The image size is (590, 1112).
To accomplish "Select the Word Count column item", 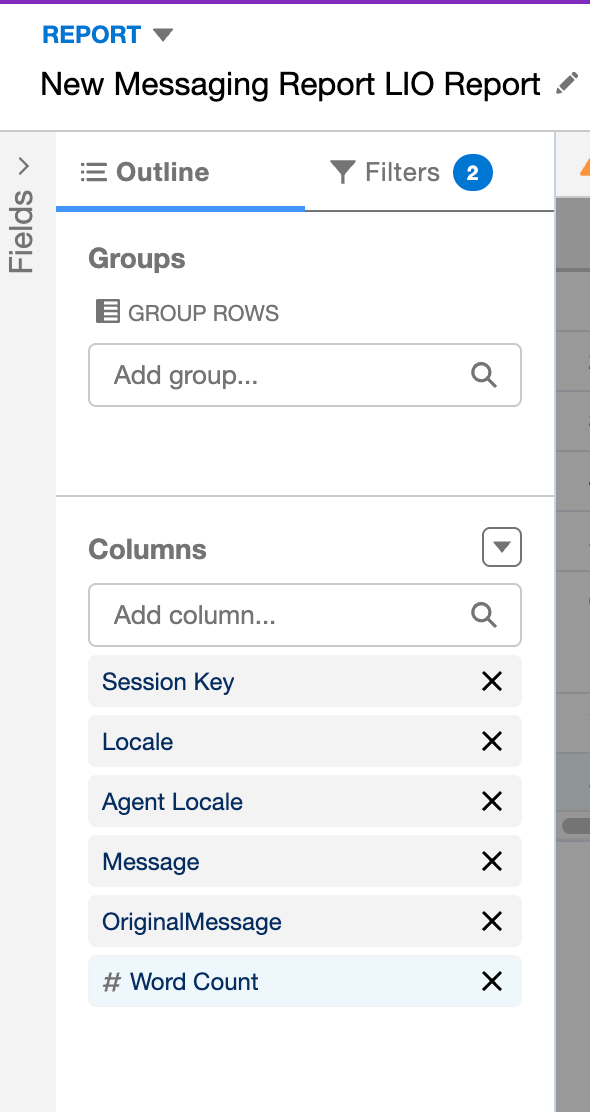I will pyautogui.click(x=305, y=982).
